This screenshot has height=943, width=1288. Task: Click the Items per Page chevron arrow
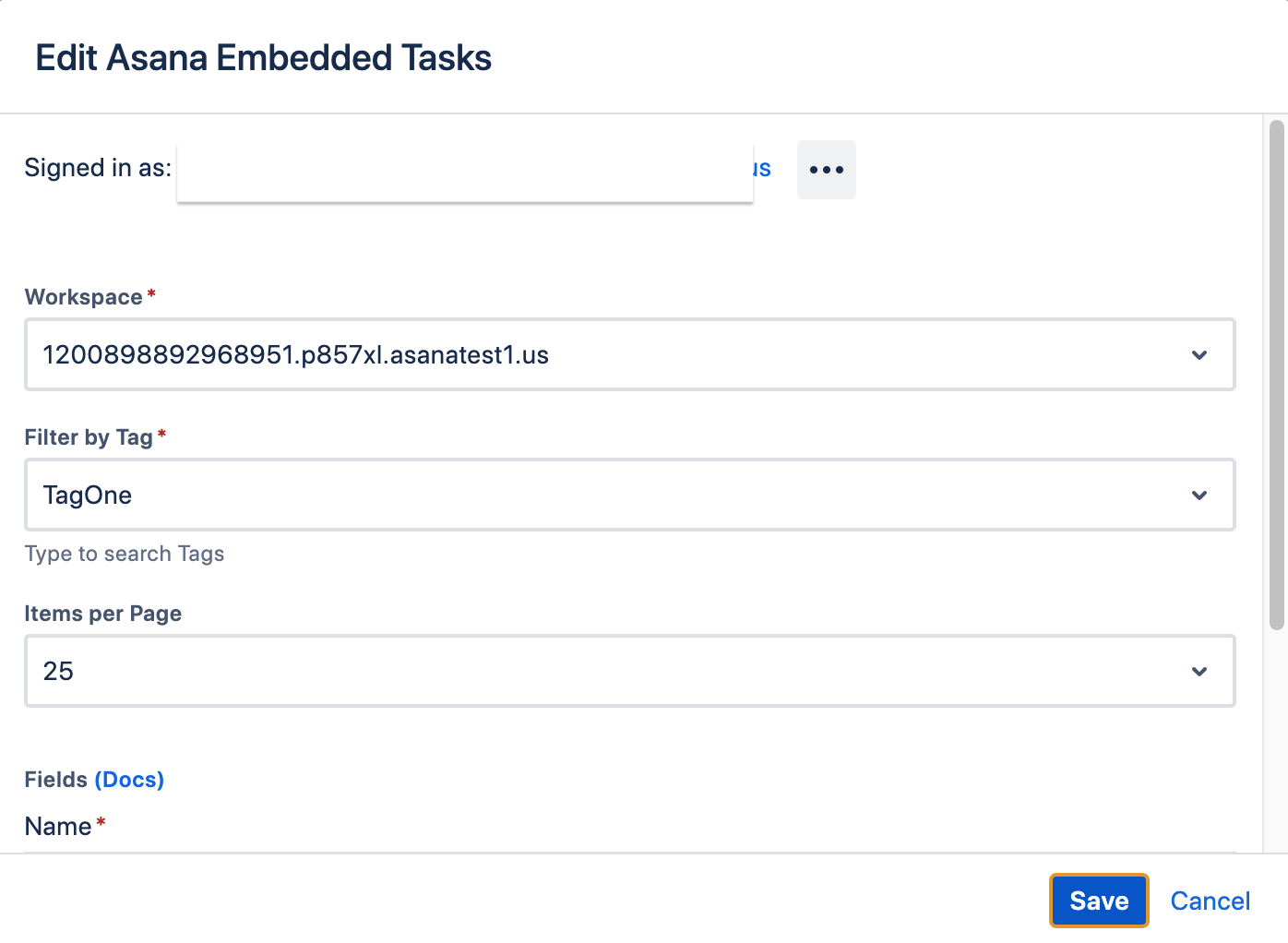[x=1199, y=672]
